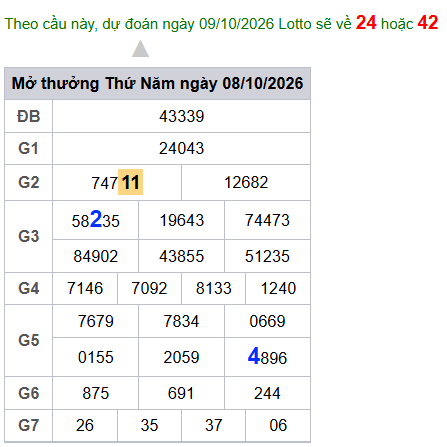
Task: Click G5 number 4896 with blue 4
Action: [267, 357]
